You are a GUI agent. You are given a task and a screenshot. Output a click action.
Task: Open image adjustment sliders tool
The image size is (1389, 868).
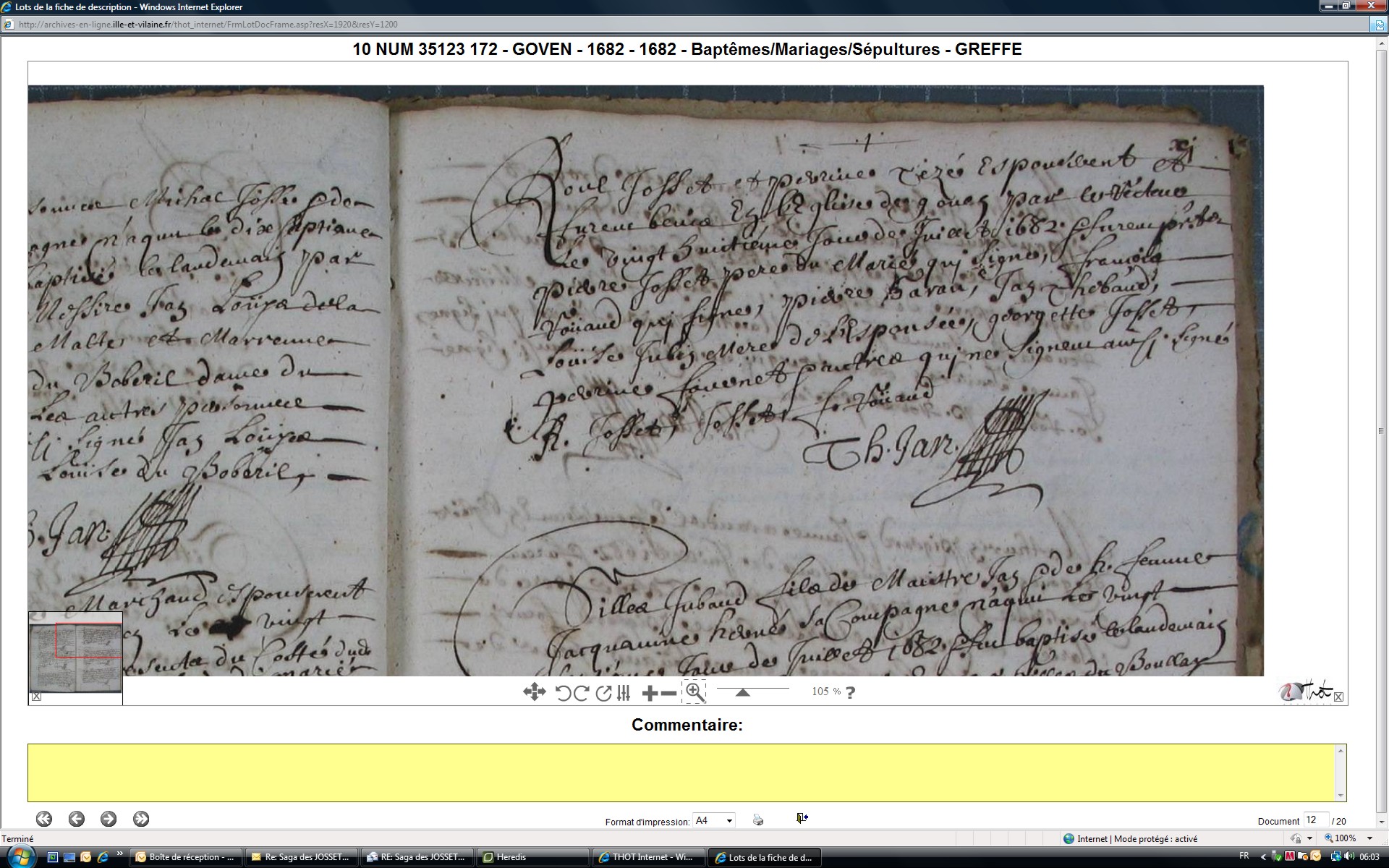624,693
